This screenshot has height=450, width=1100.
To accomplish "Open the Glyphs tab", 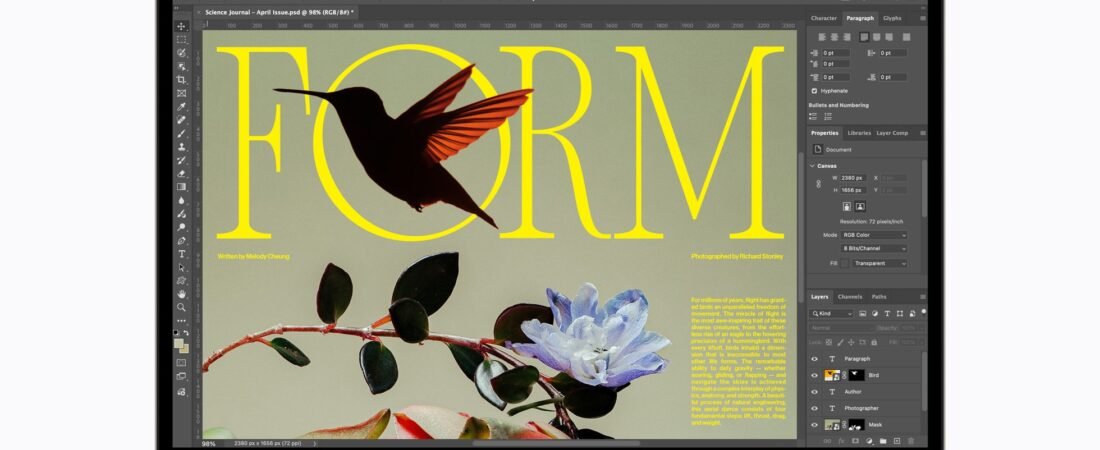I will pos(892,18).
